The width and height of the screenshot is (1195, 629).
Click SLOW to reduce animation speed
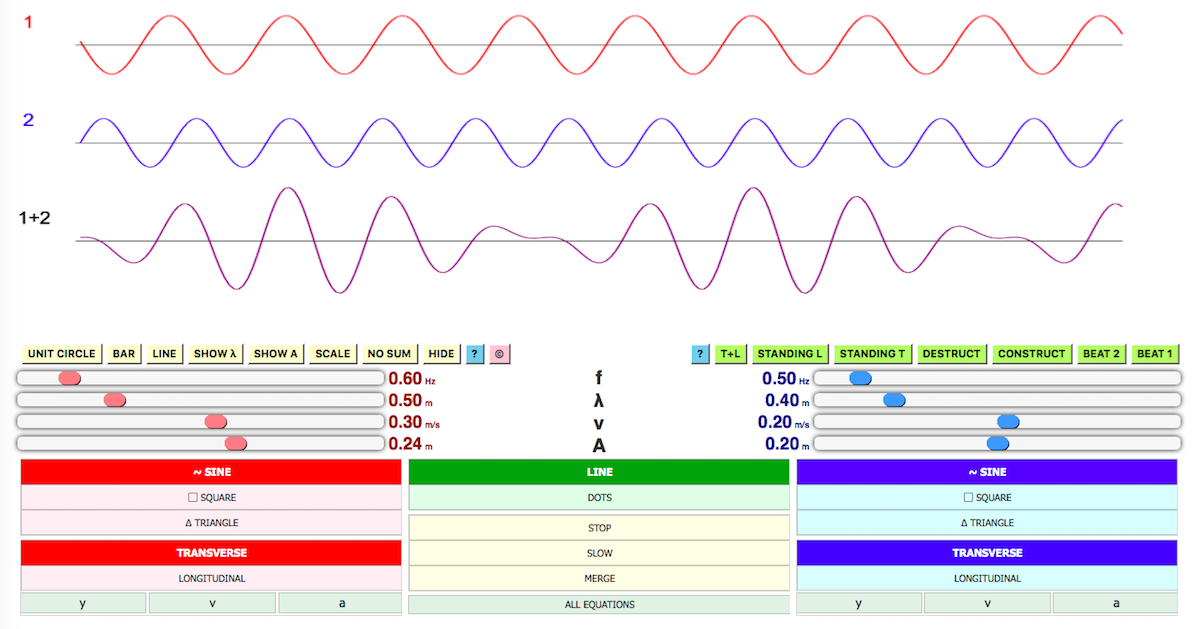tap(599, 553)
